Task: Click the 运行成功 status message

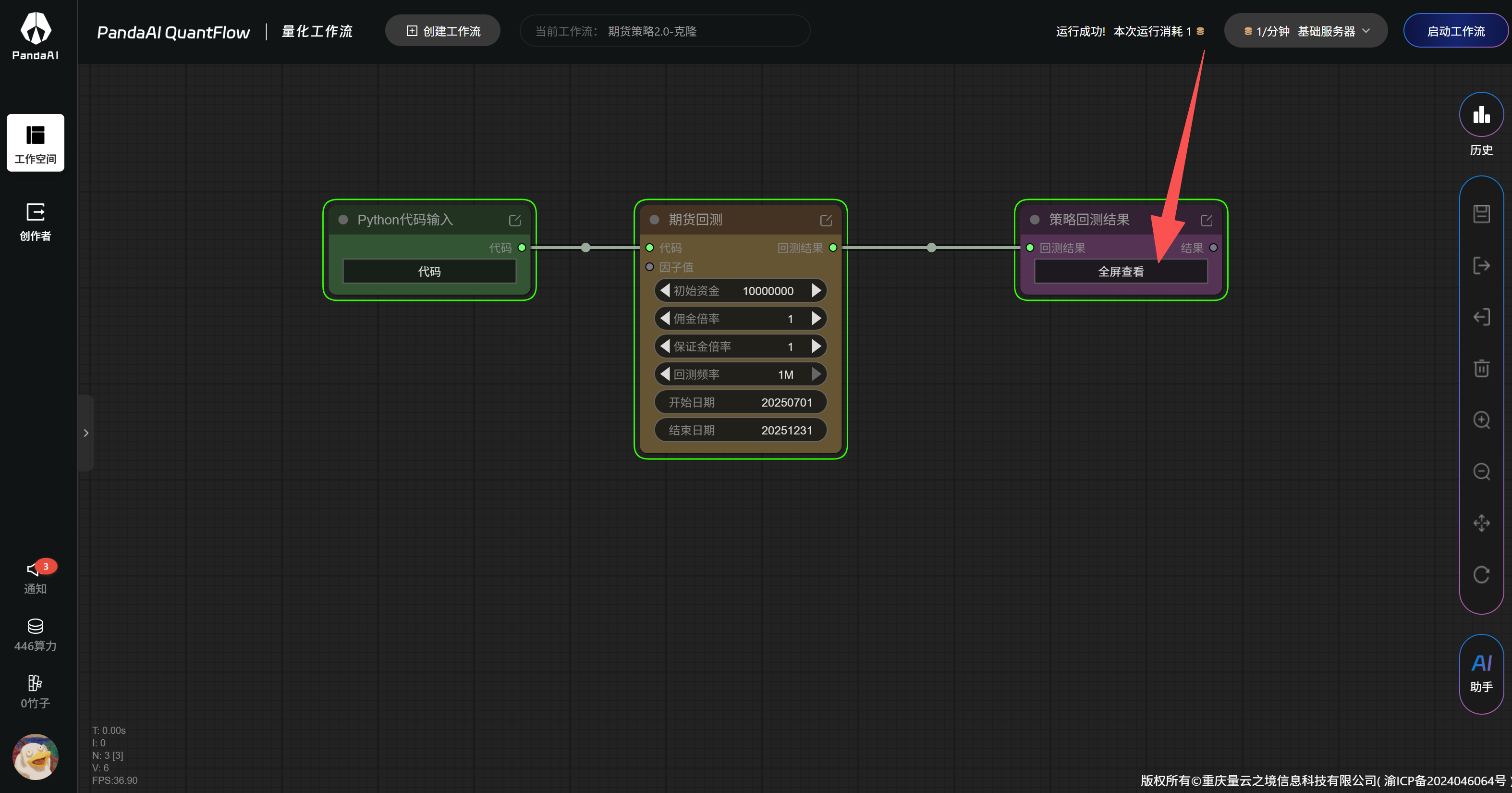Action: pos(1131,31)
